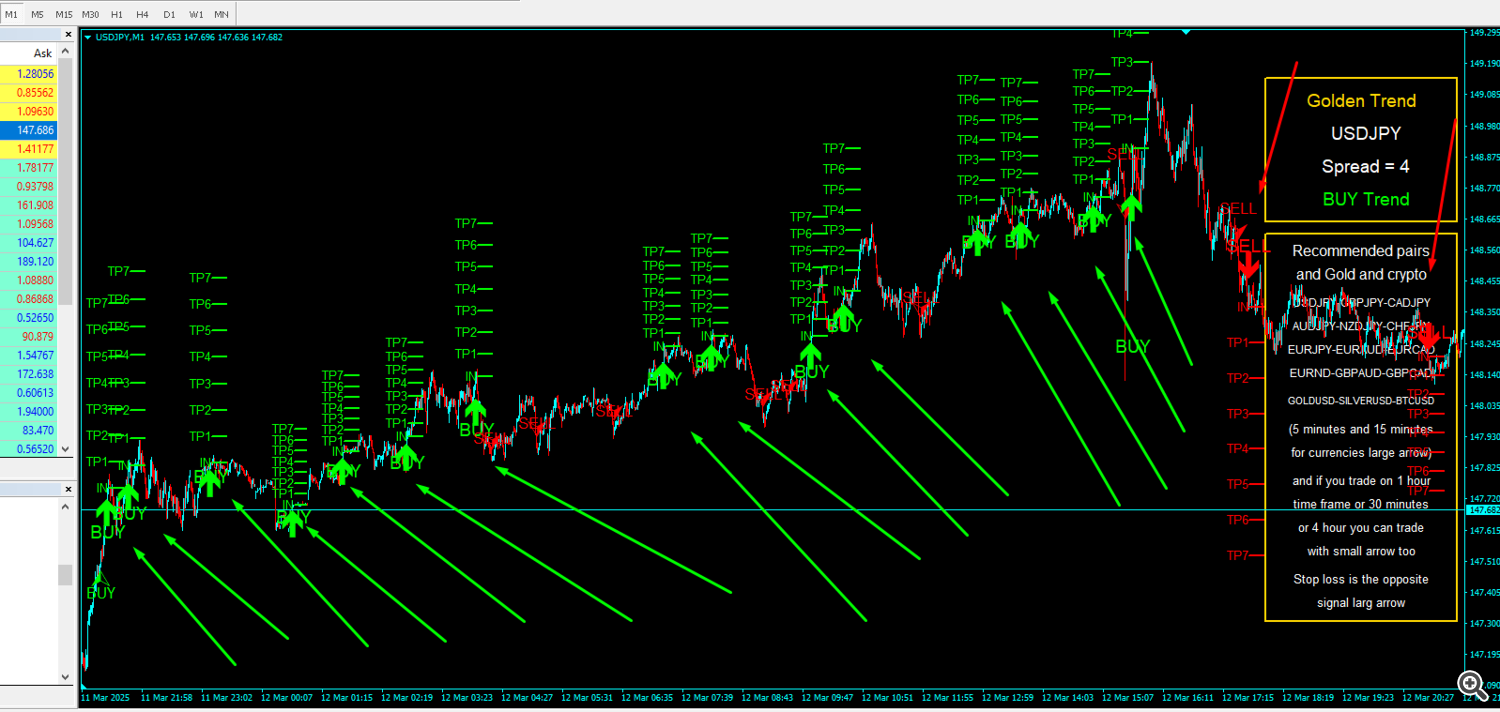This screenshot has width=1500, height=712.
Task: Switch chart to M5 timeframe
Action: (x=37, y=14)
